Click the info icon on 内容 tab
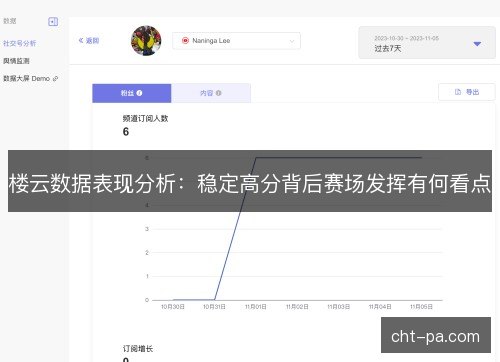This screenshot has width=500, height=362. 219,93
